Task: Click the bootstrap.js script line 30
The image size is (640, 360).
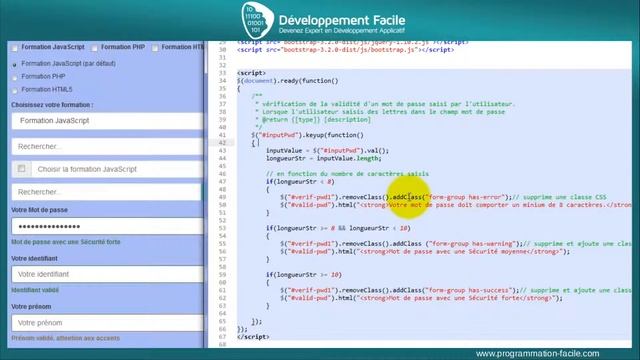Action: (345, 50)
